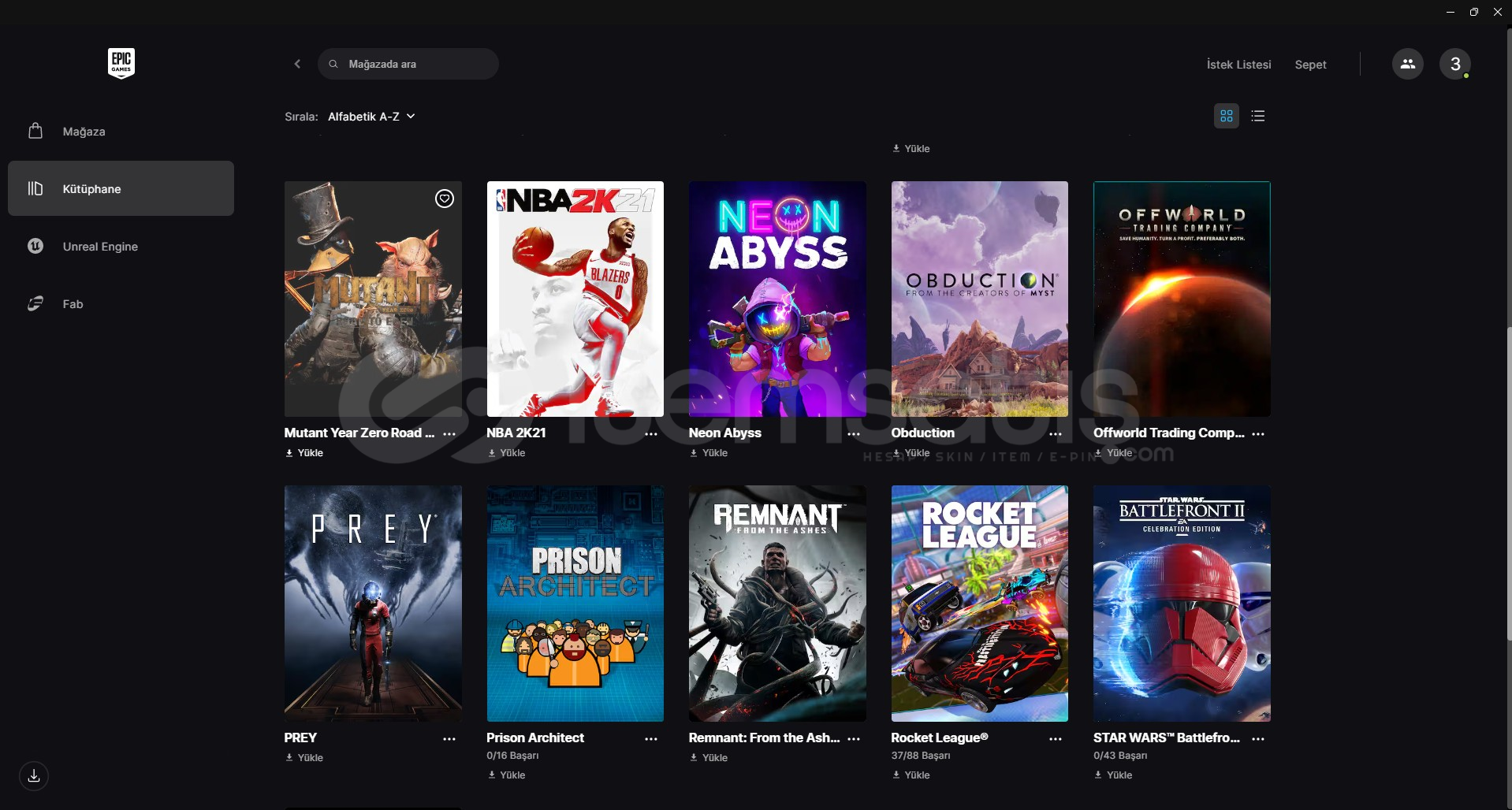Click the Prison Architect title text
The height and width of the screenshot is (810, 1512).
(535, 738)
